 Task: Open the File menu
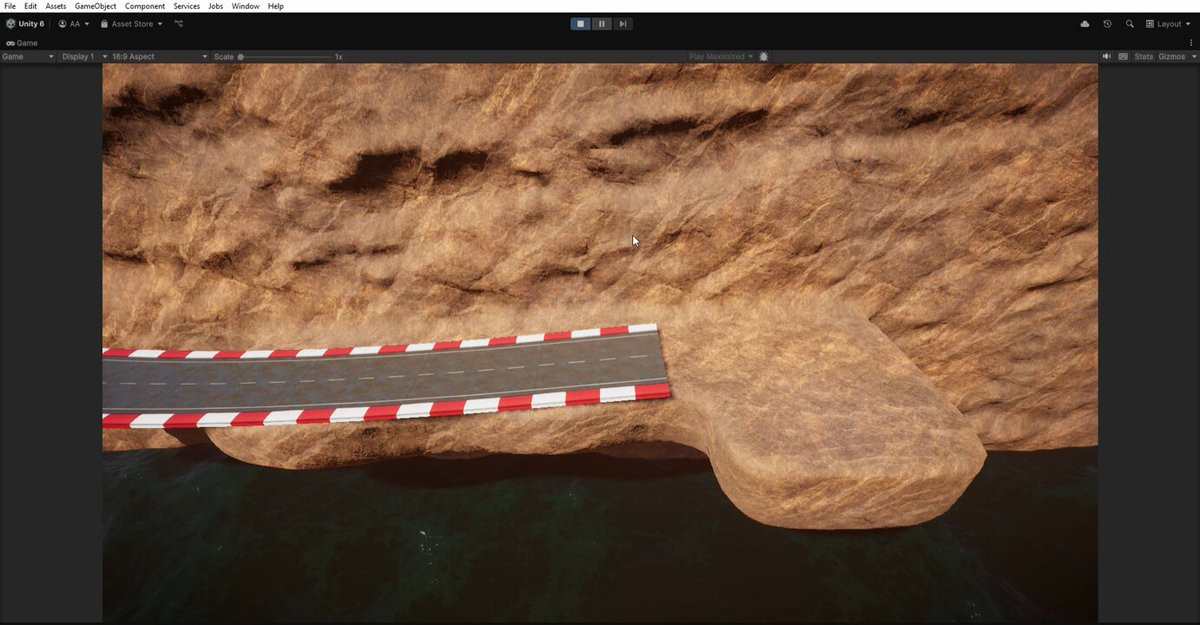pyautogui.click(x=9, y=6)
